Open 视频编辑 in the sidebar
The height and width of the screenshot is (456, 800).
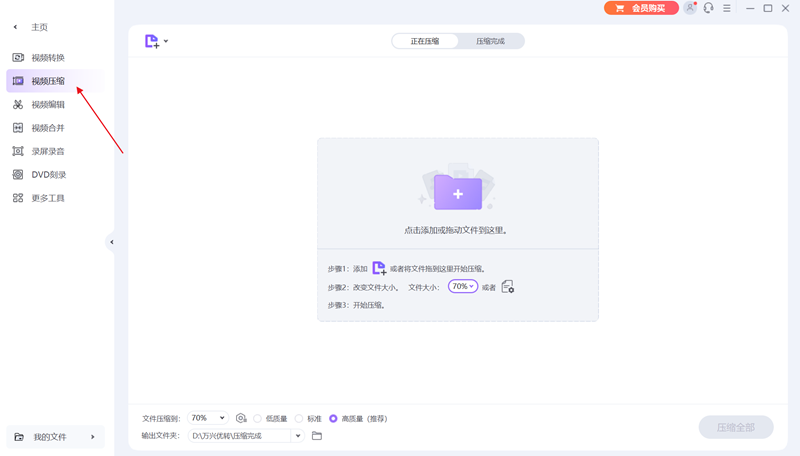pyautogui.click(x=55, y=105)
